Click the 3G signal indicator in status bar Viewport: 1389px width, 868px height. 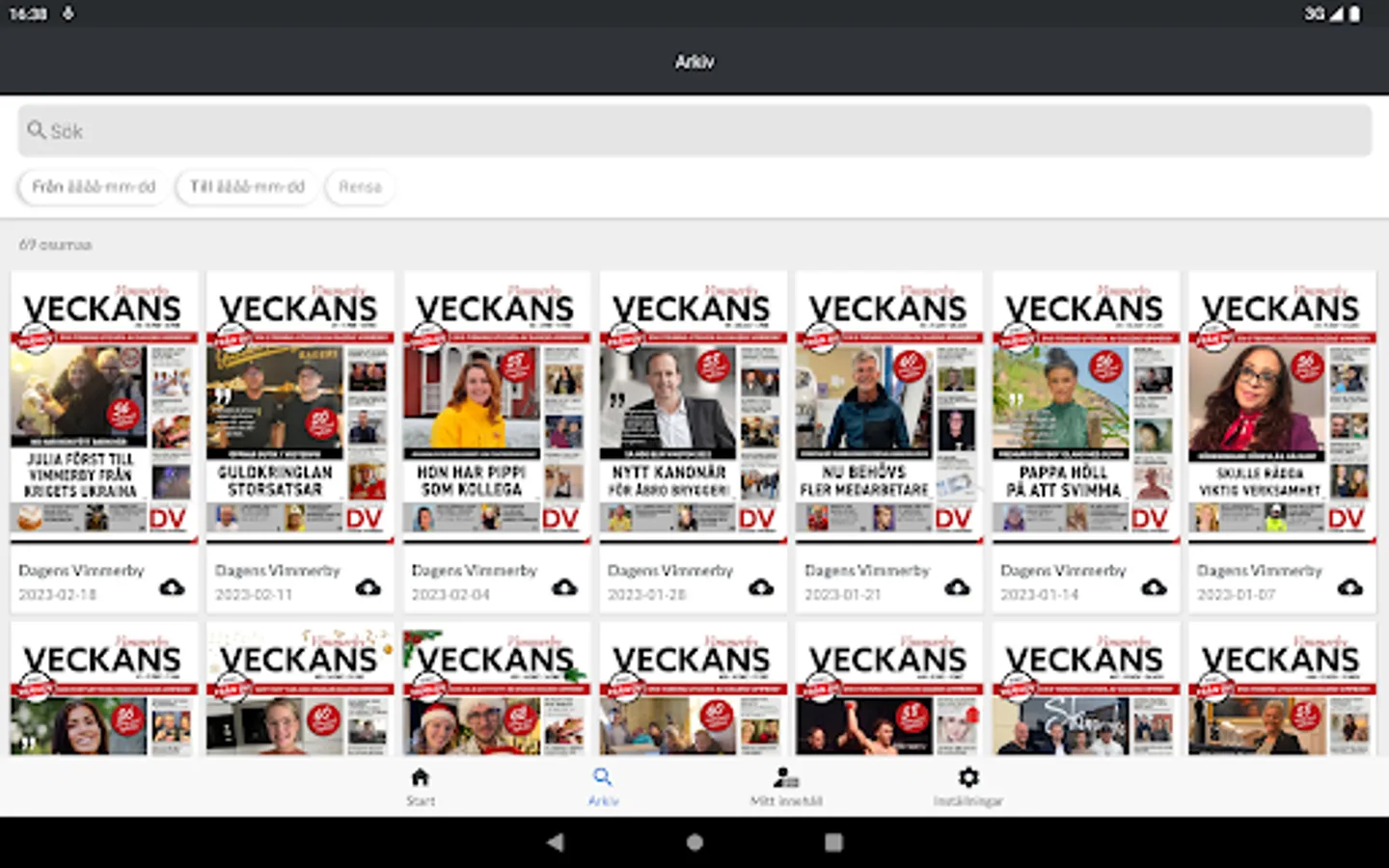point(1324,14)
